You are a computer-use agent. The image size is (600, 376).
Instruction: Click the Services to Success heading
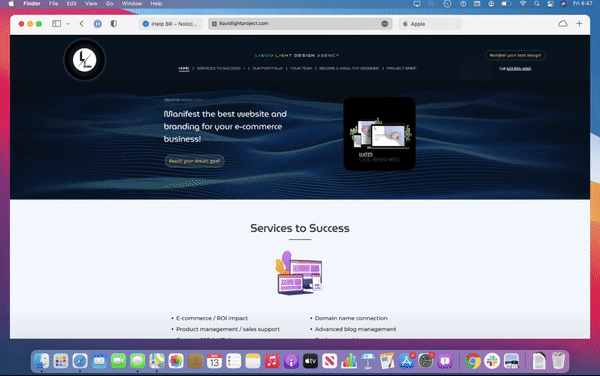click(x=300, y=228)
